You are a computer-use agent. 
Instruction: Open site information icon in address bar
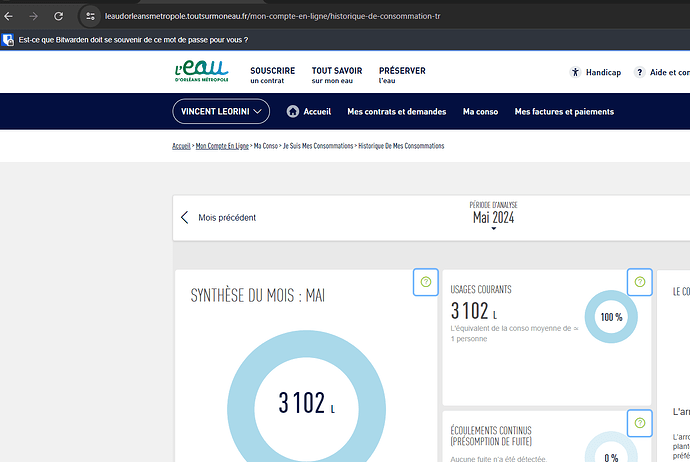pyautogui.click(x=90, y=17)
